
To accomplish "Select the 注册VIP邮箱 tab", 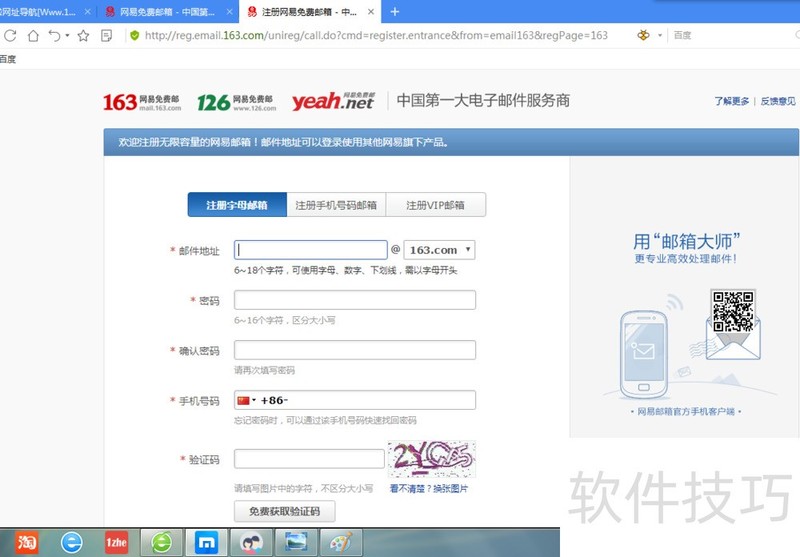I will tap(436, 205).
